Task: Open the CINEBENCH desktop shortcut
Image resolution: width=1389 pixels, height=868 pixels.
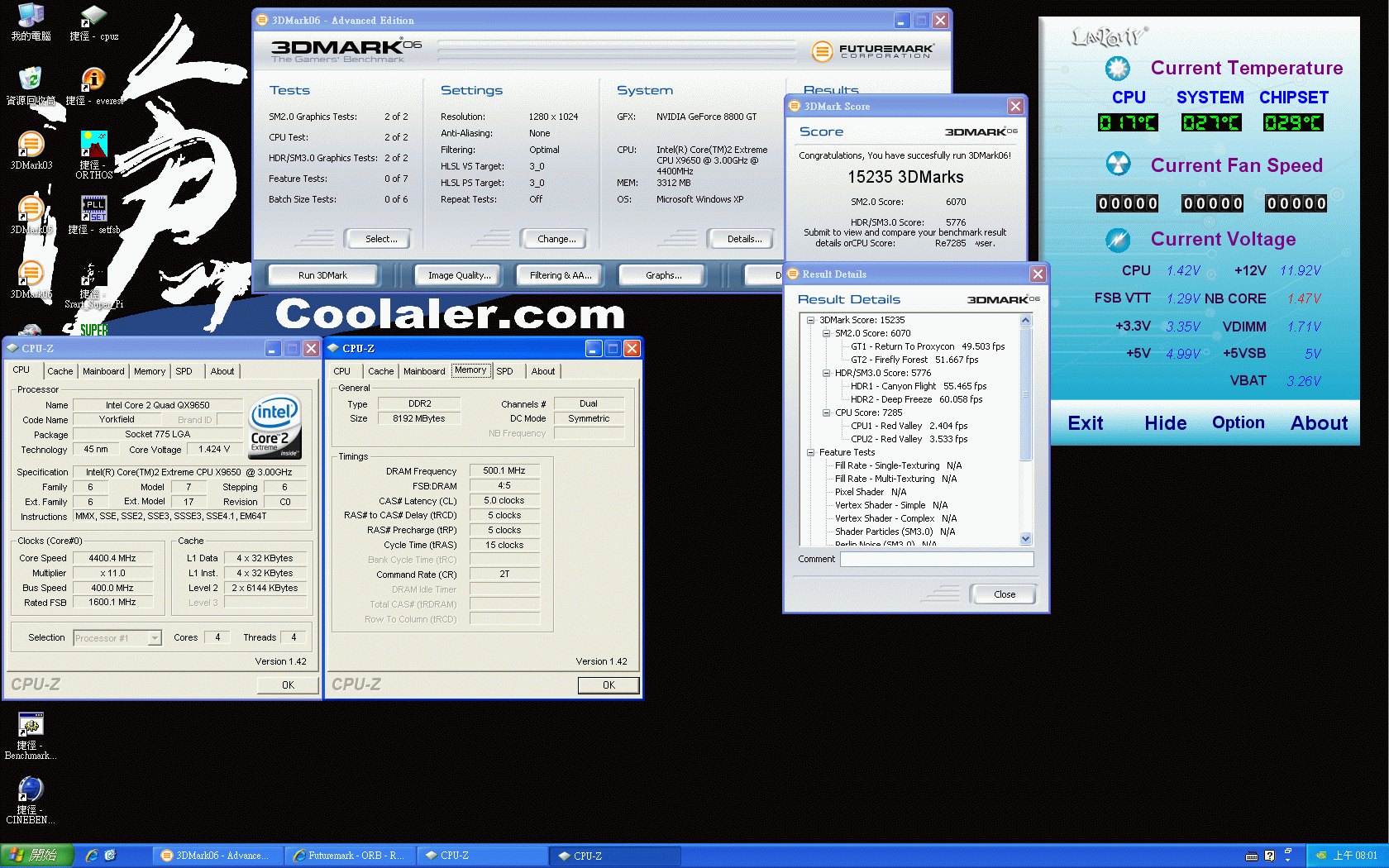Action: click(x=31, y=800)
